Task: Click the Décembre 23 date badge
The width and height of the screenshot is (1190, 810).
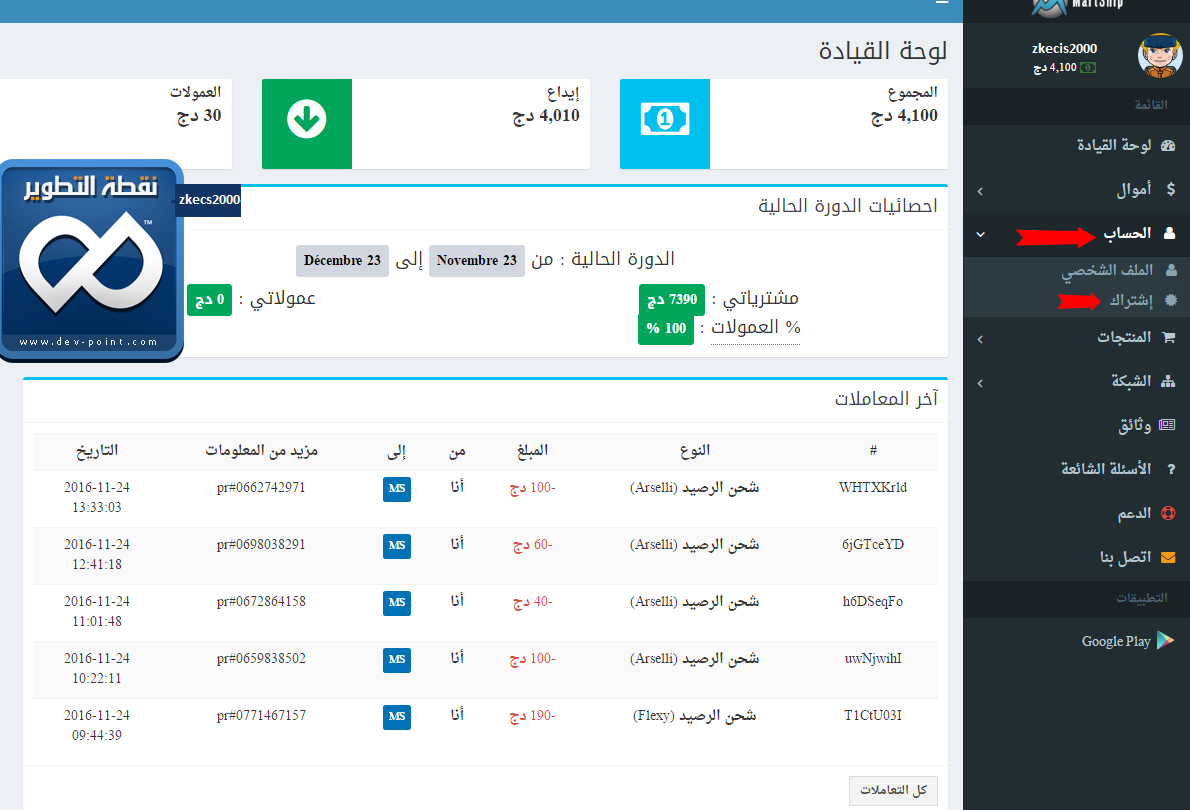Action: pos(342,260)
